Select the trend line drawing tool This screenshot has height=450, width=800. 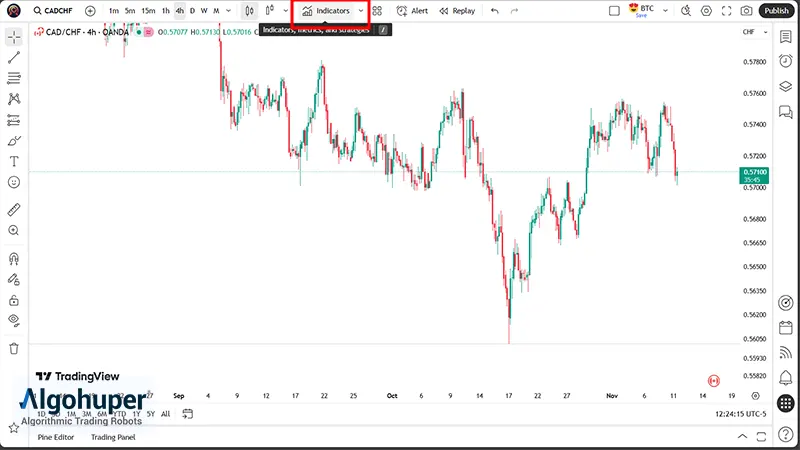[x=14, y=57]
